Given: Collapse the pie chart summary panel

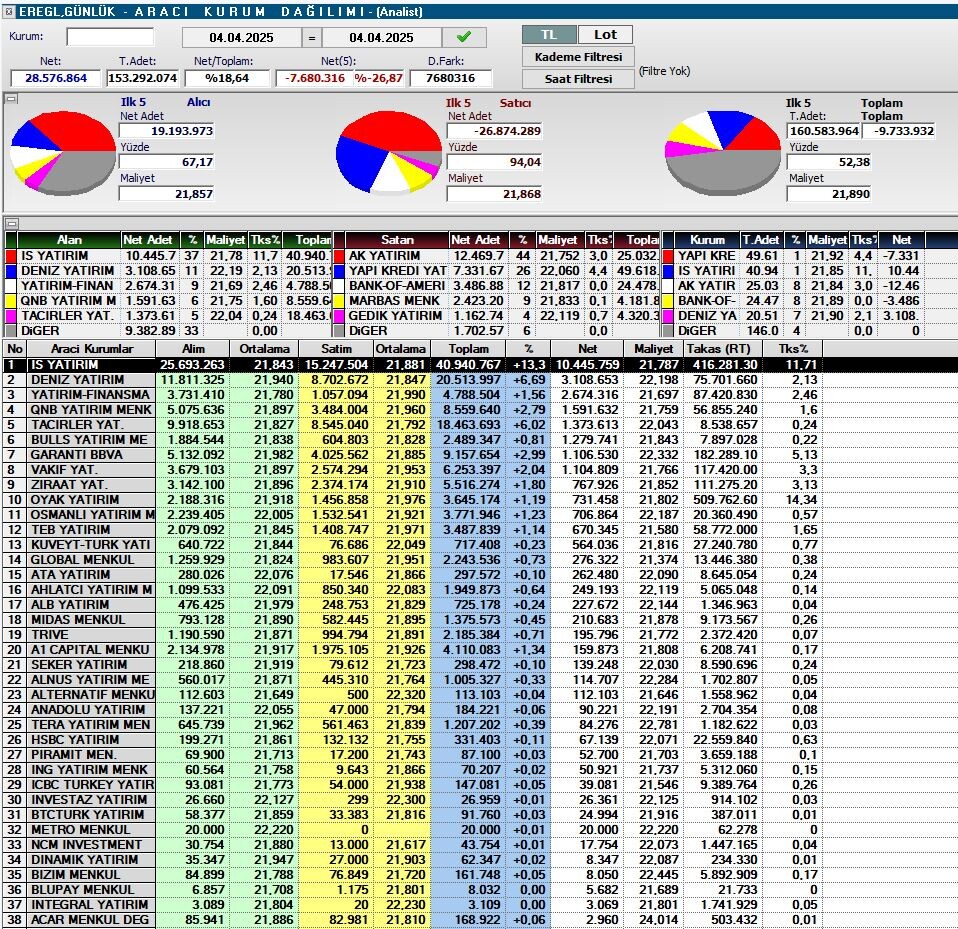Looking at the screenshot, I should click(10, 98).
